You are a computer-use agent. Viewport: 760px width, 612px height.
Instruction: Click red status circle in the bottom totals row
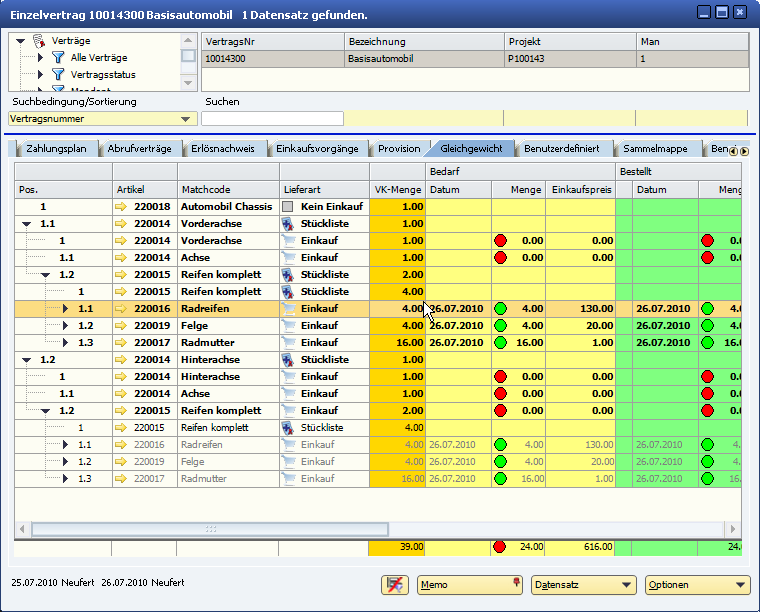[500, 547]
